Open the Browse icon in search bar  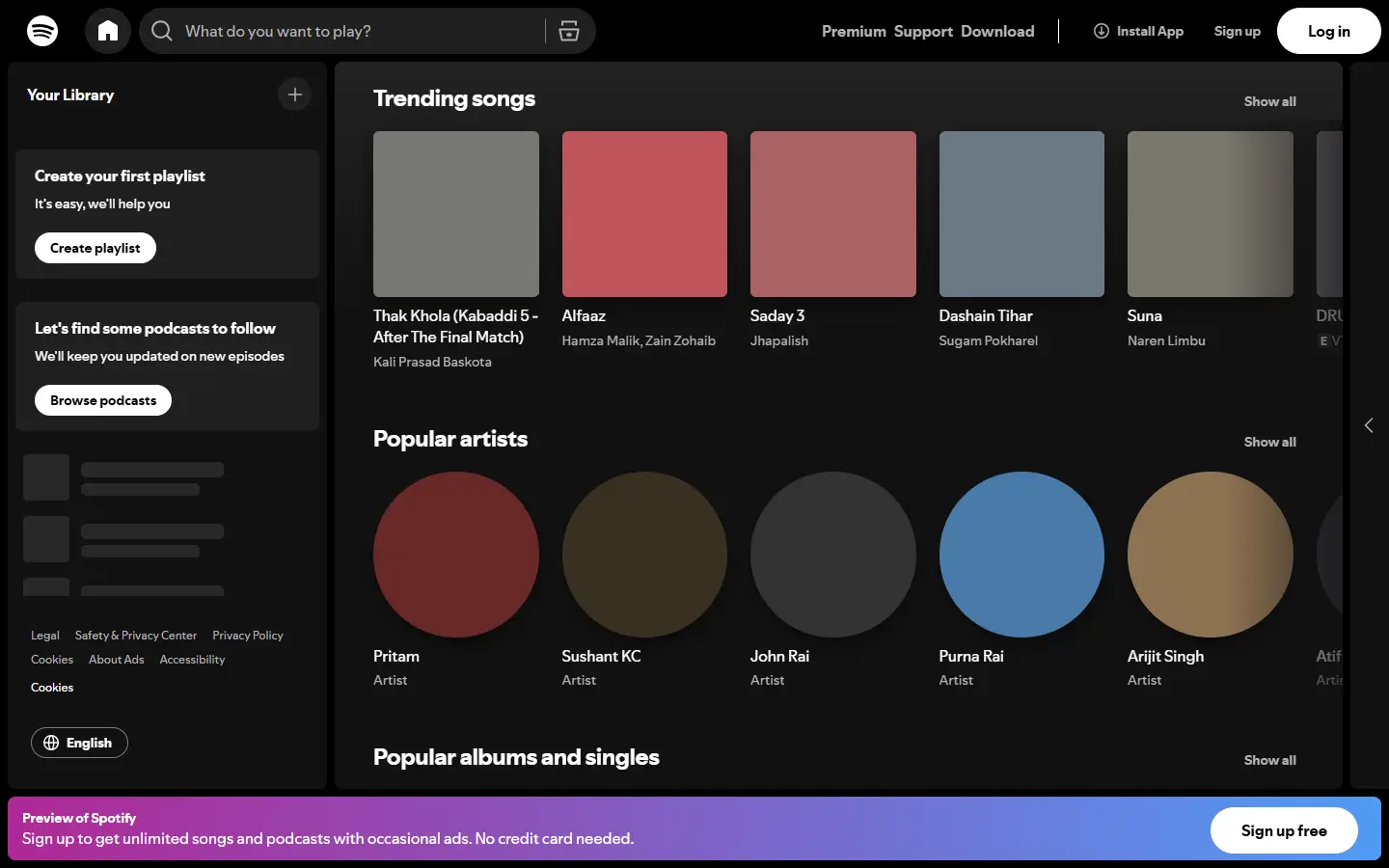(569, 31)
